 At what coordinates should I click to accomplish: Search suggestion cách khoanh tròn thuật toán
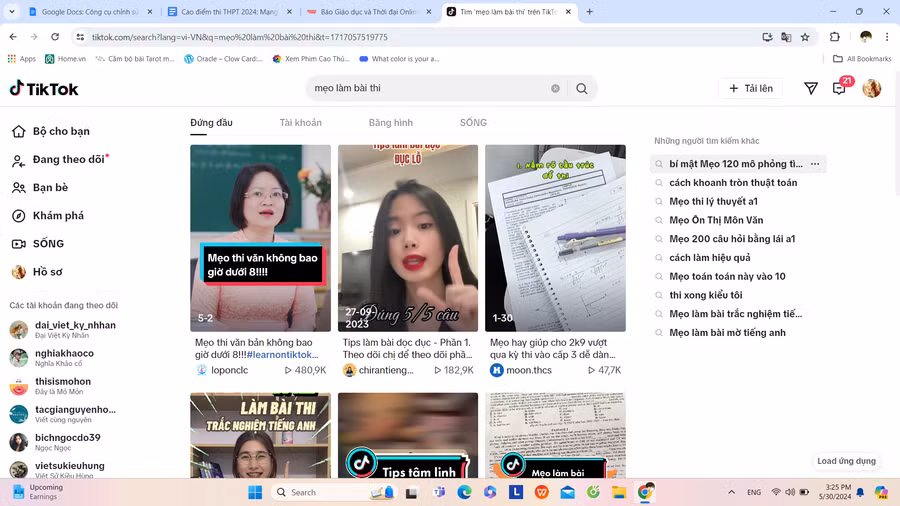click(733, 183)
